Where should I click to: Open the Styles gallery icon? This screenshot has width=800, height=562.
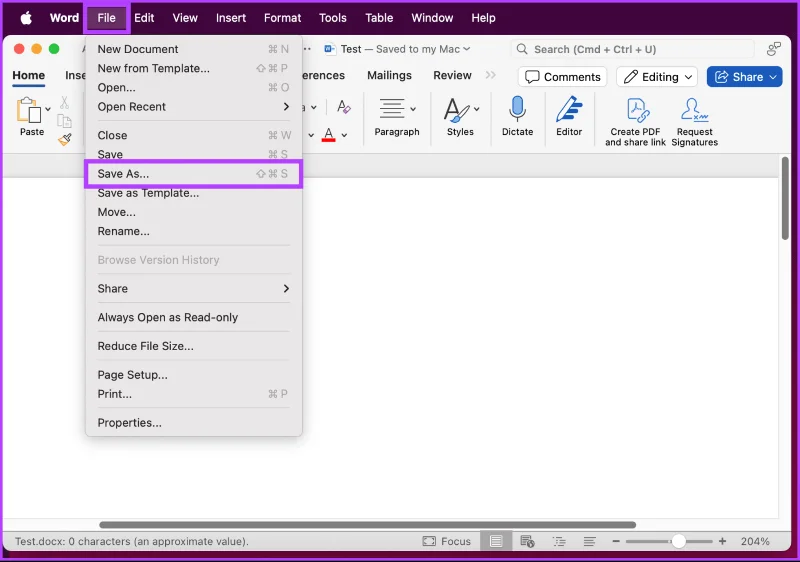(x=457, y=110)
